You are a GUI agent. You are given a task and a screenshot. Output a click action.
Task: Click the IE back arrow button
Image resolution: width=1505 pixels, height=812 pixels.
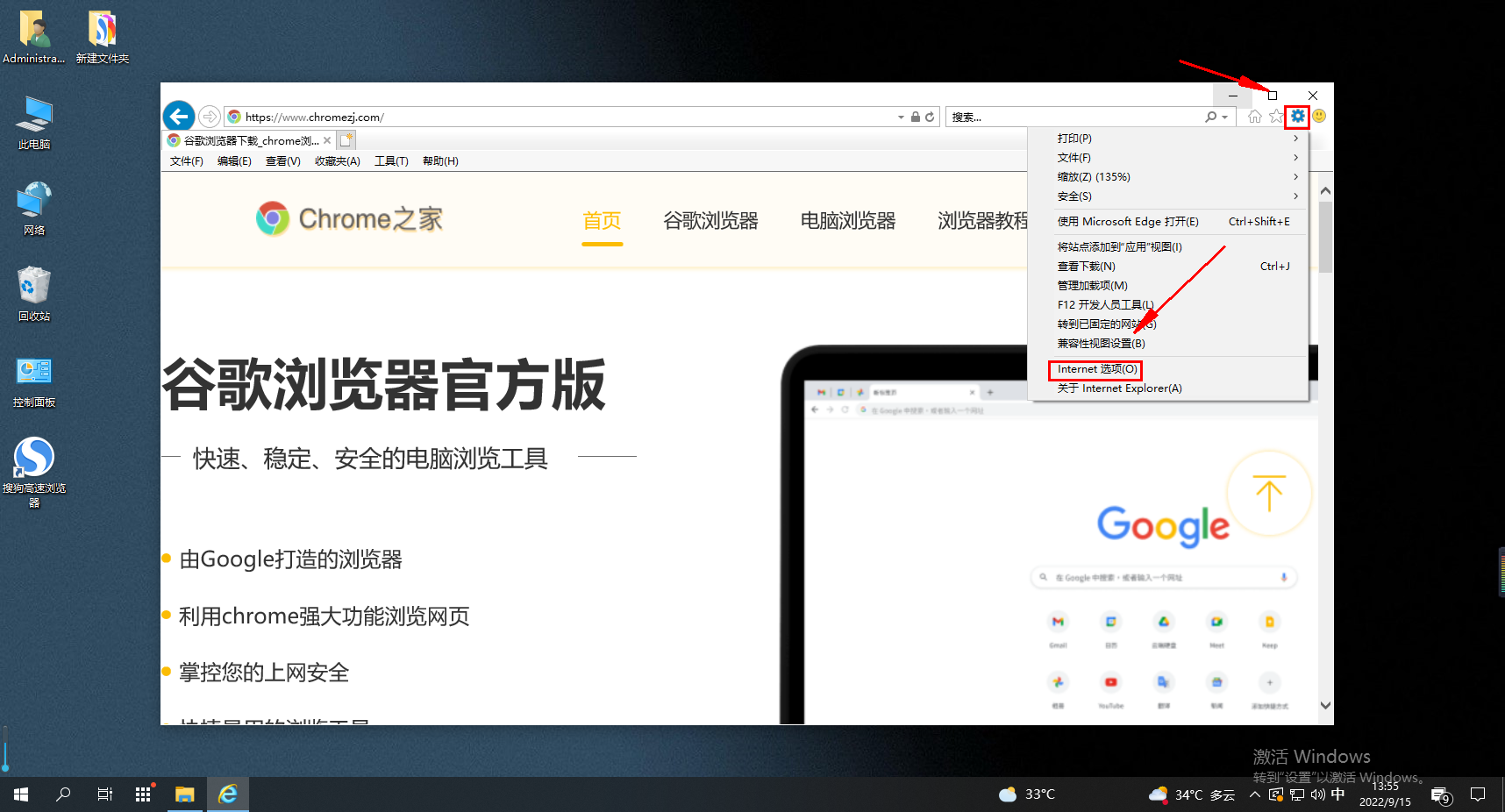pos(179,116)
